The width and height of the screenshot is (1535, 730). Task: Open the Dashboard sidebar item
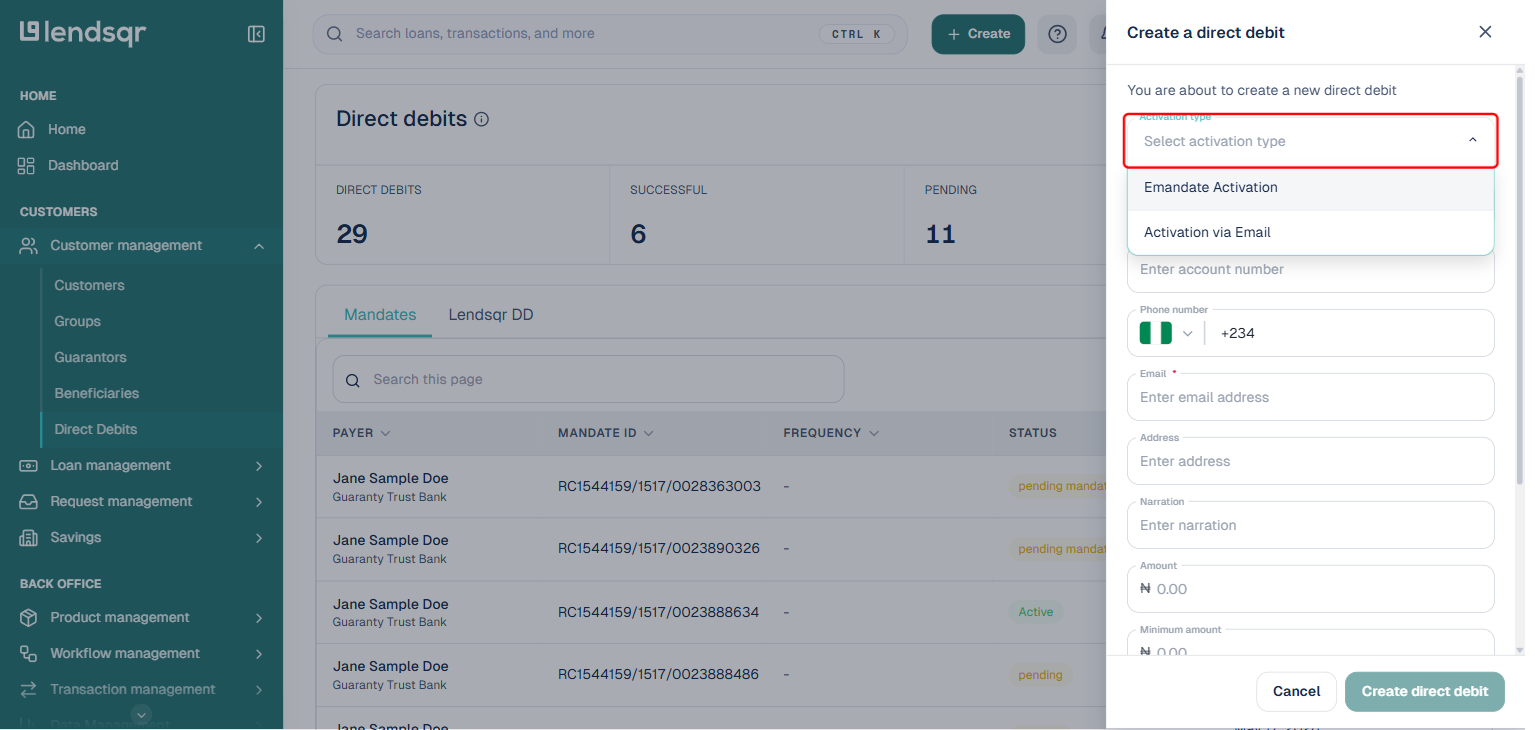click(x=82, y=165)
